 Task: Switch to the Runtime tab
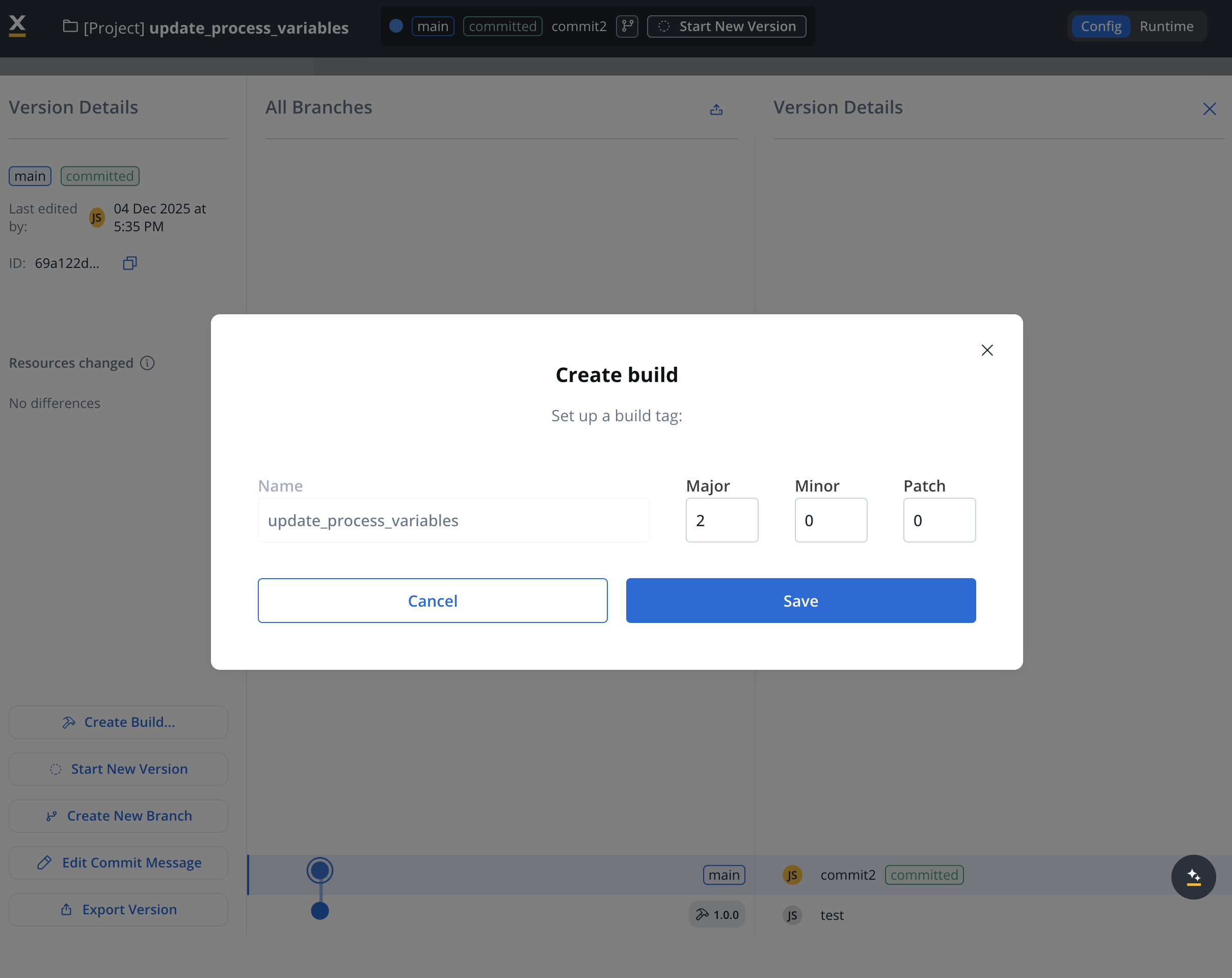click(1166, 26)
